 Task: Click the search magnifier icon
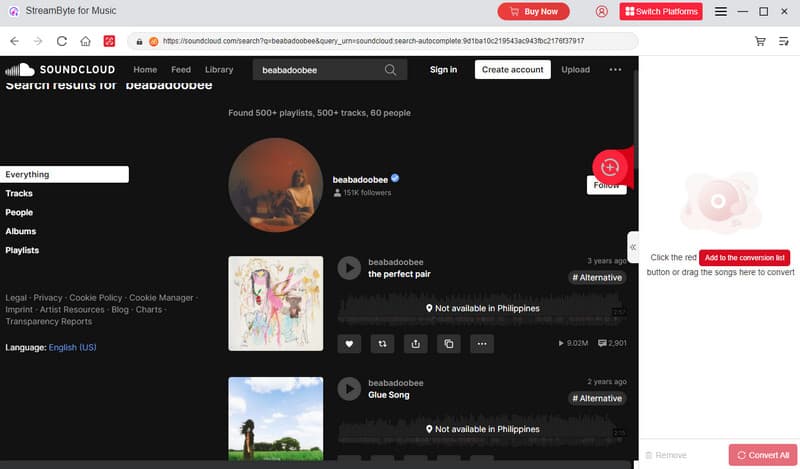click(x=390, y=70)
